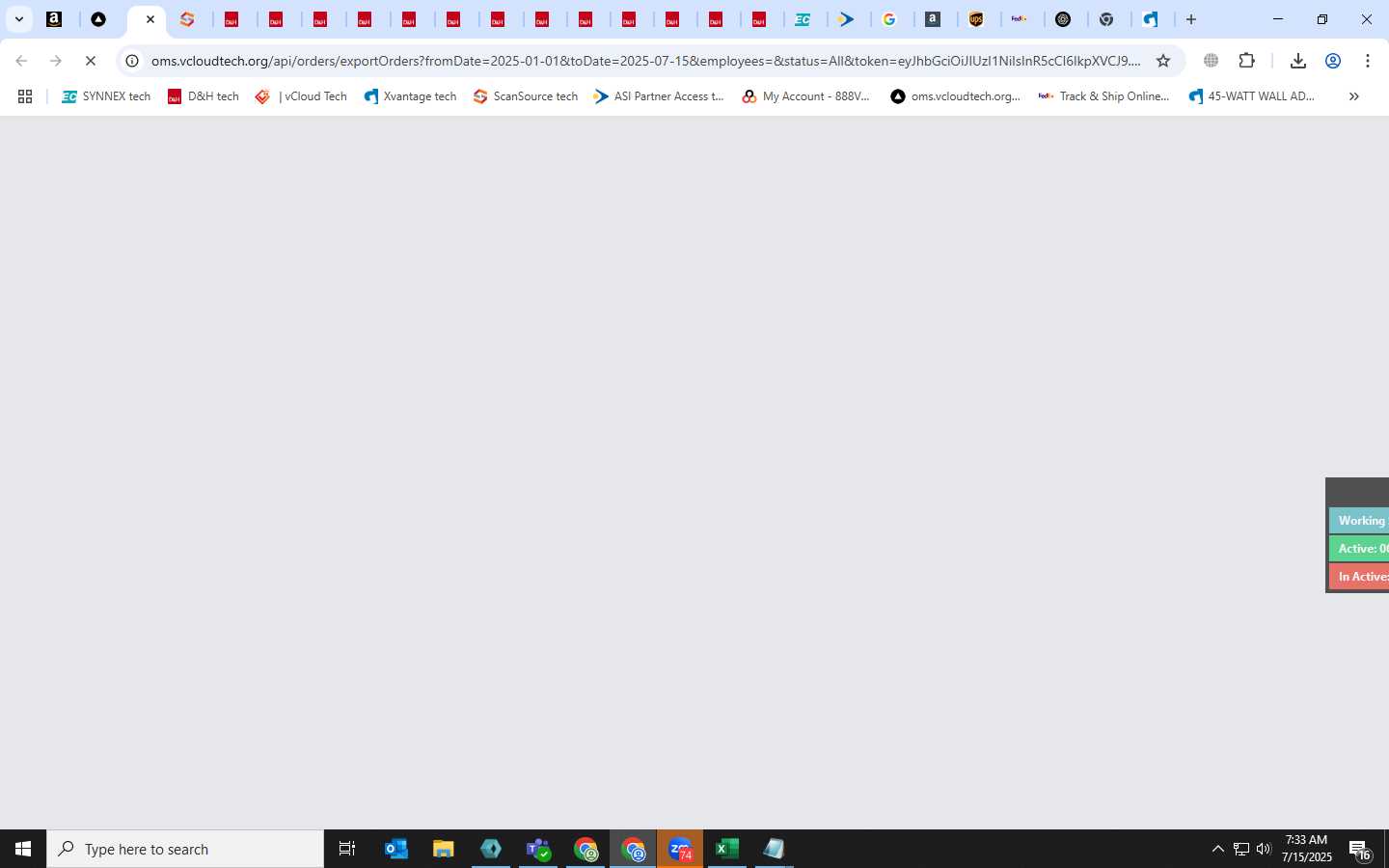
Task: Switch to the FedEx tab
Action: point(1020,19)
